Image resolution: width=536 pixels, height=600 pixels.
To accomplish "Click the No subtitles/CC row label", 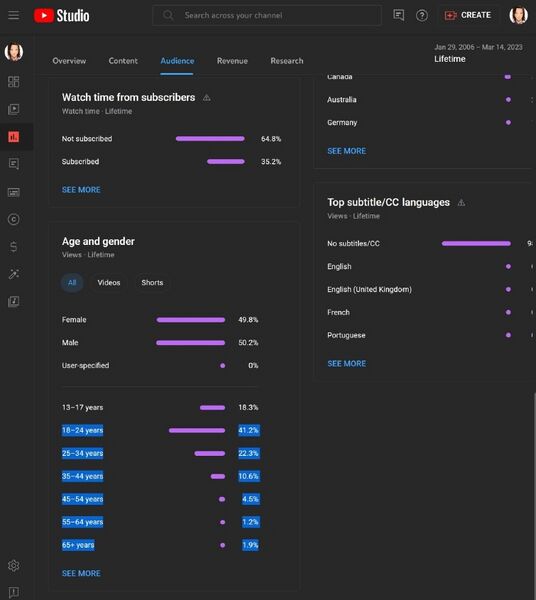I will tap(354, 243).
